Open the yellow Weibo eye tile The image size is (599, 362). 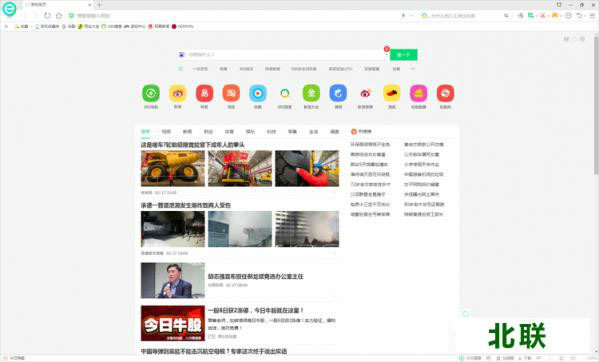click(178, 93)
